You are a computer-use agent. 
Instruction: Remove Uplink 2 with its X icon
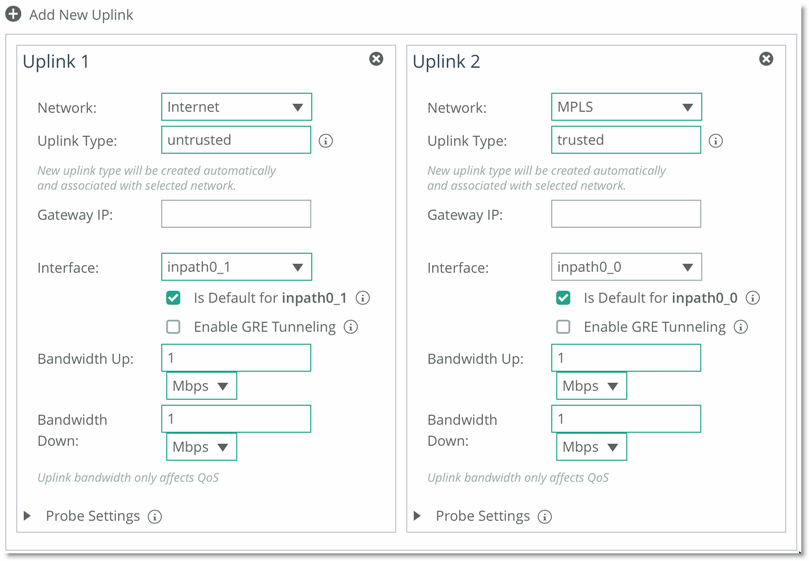[766, 59]
